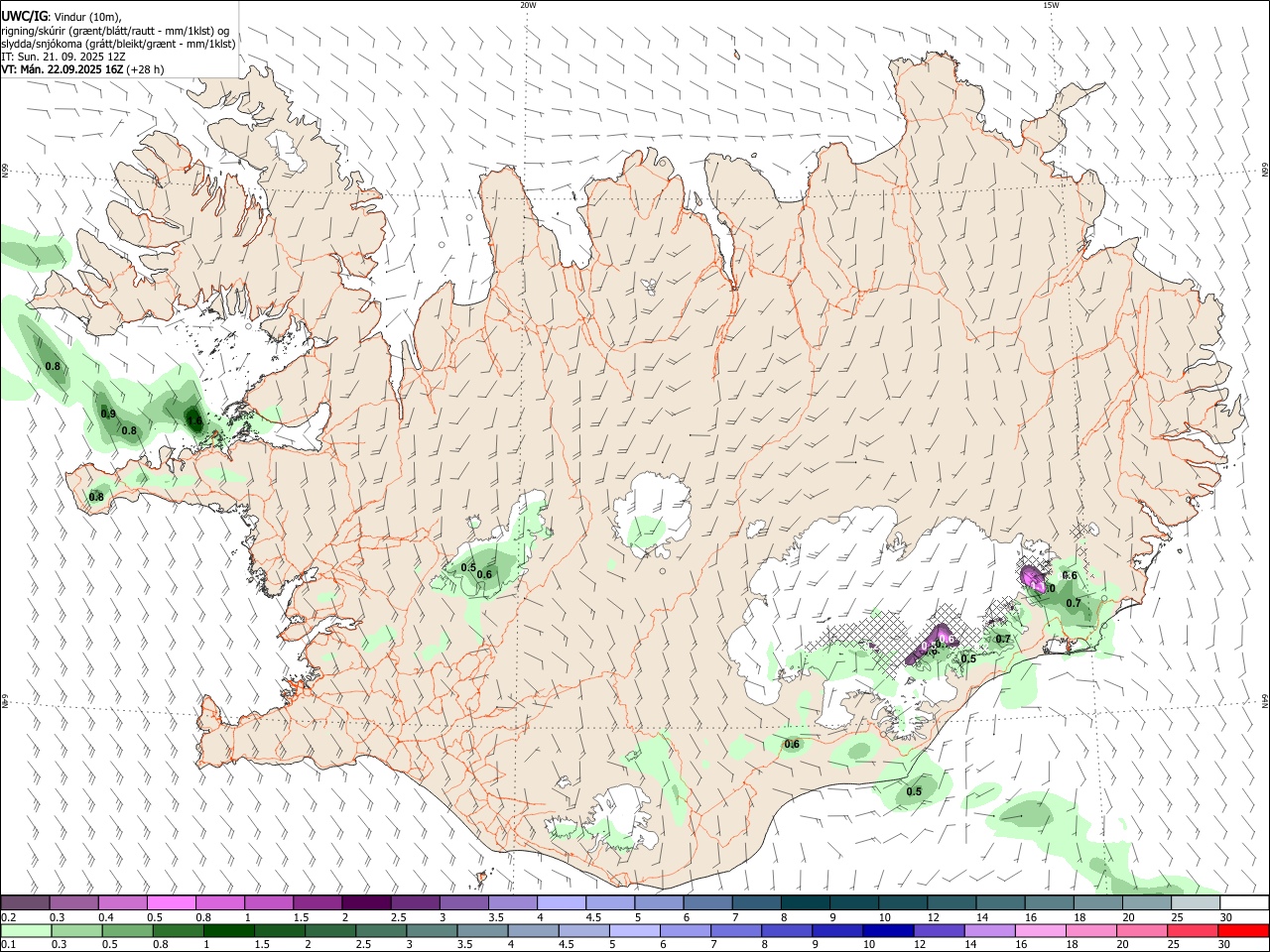Image resolution: width=1270 pixels, height=952 pixels.
Task: Click the bright red rain-legend swatch starting at 30
Action: [x=1244, y=931]
